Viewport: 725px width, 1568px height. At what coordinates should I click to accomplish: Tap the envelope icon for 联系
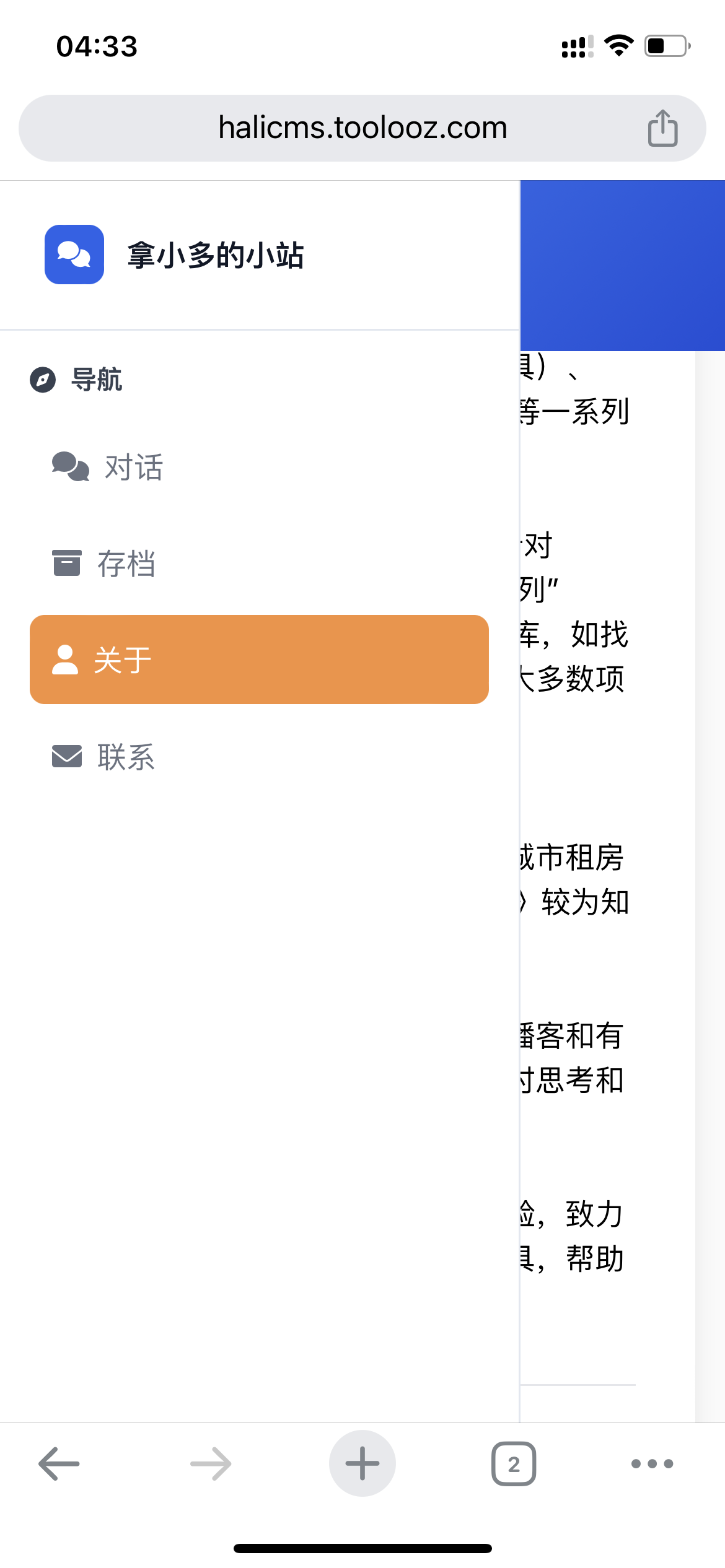coord(67,756)
